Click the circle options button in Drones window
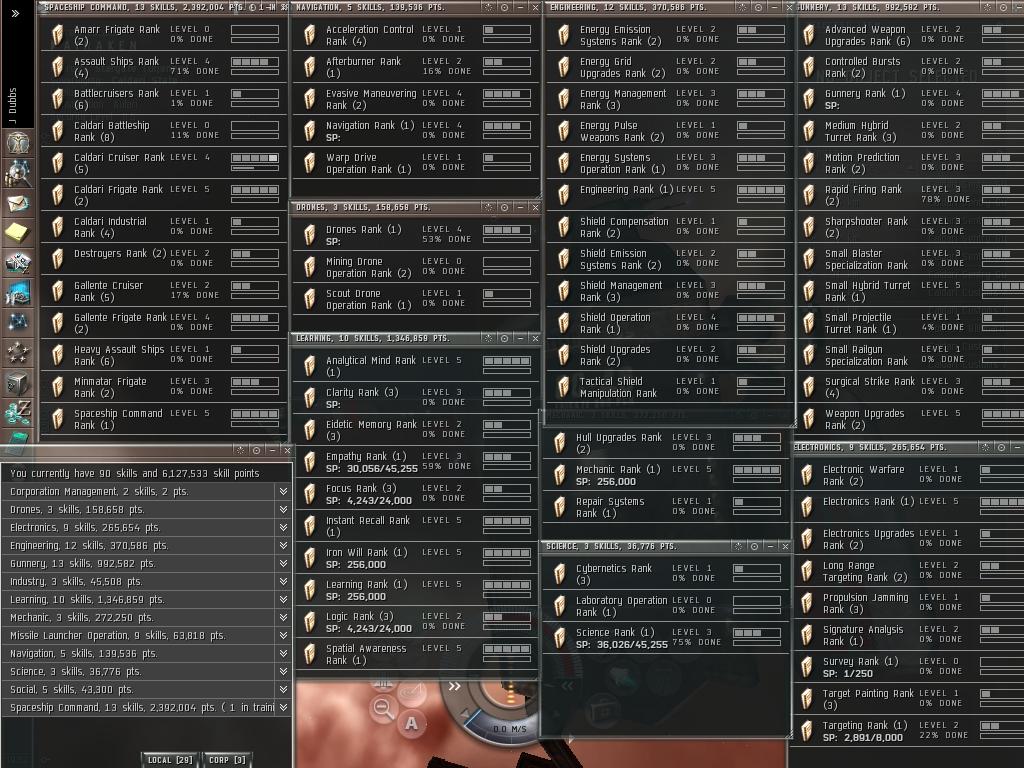Screen dimensions: 1024x768 pyautogui.click(x=504, y=207)
